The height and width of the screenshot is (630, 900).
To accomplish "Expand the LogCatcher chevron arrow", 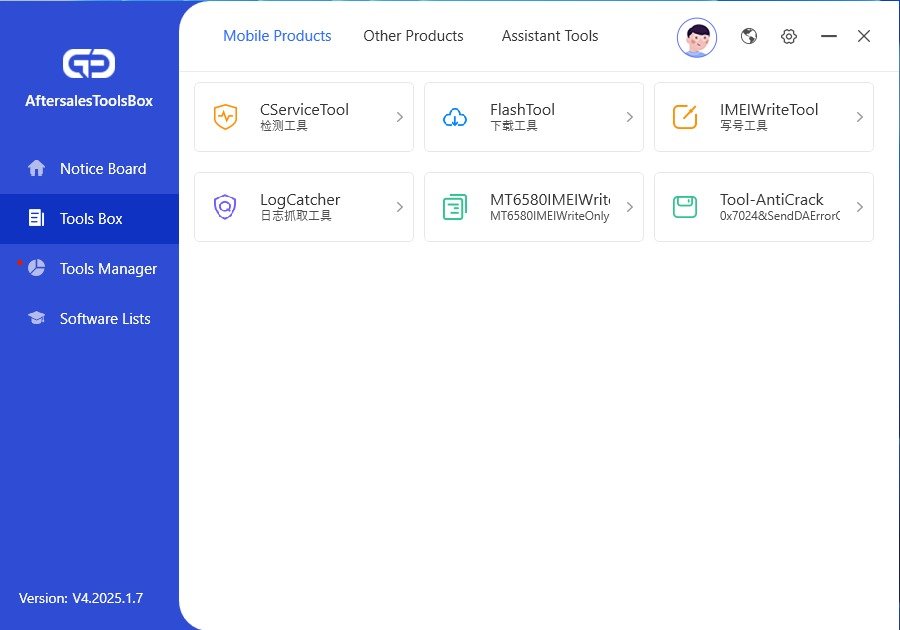I will pyautogui.click(x=399, y=207).
